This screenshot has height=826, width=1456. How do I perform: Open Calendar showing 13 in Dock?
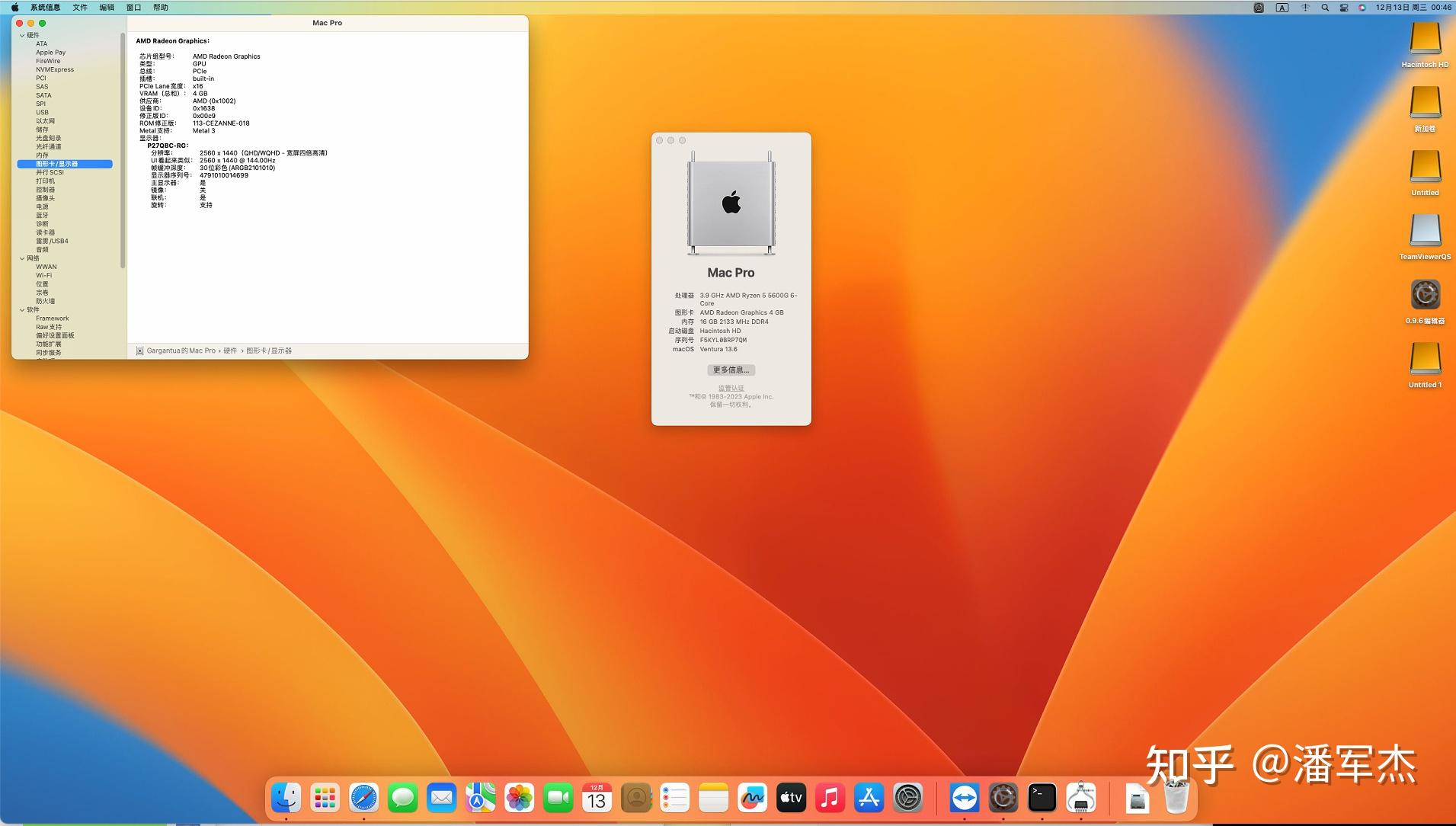(x=597, y=798)
